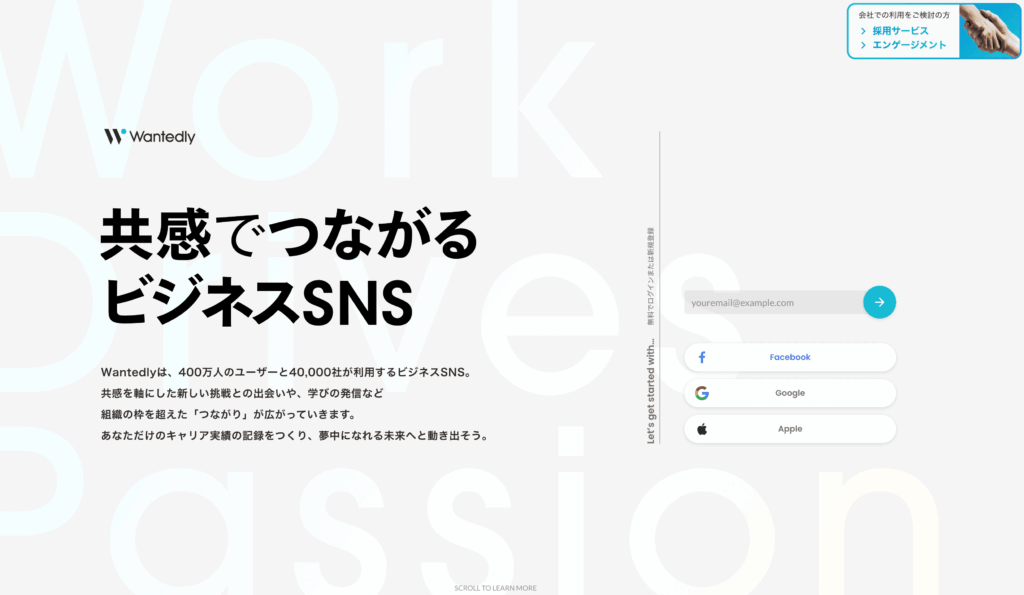This screenshot has width=1024, height=595.
Task: Click the 会社での利用をご検討の方 text
Action: 904,14
